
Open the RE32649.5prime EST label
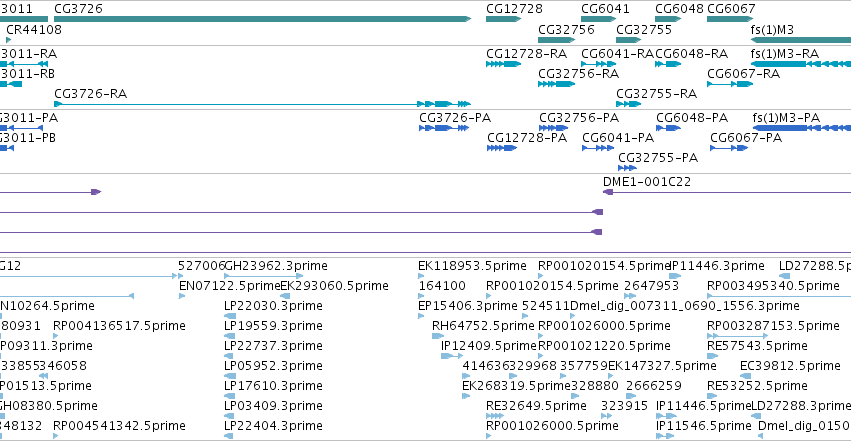tap(536, 406)
